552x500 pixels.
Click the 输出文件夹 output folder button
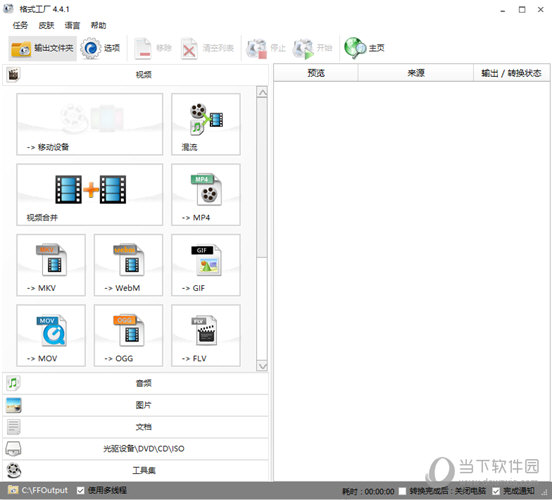coord(42,48)
